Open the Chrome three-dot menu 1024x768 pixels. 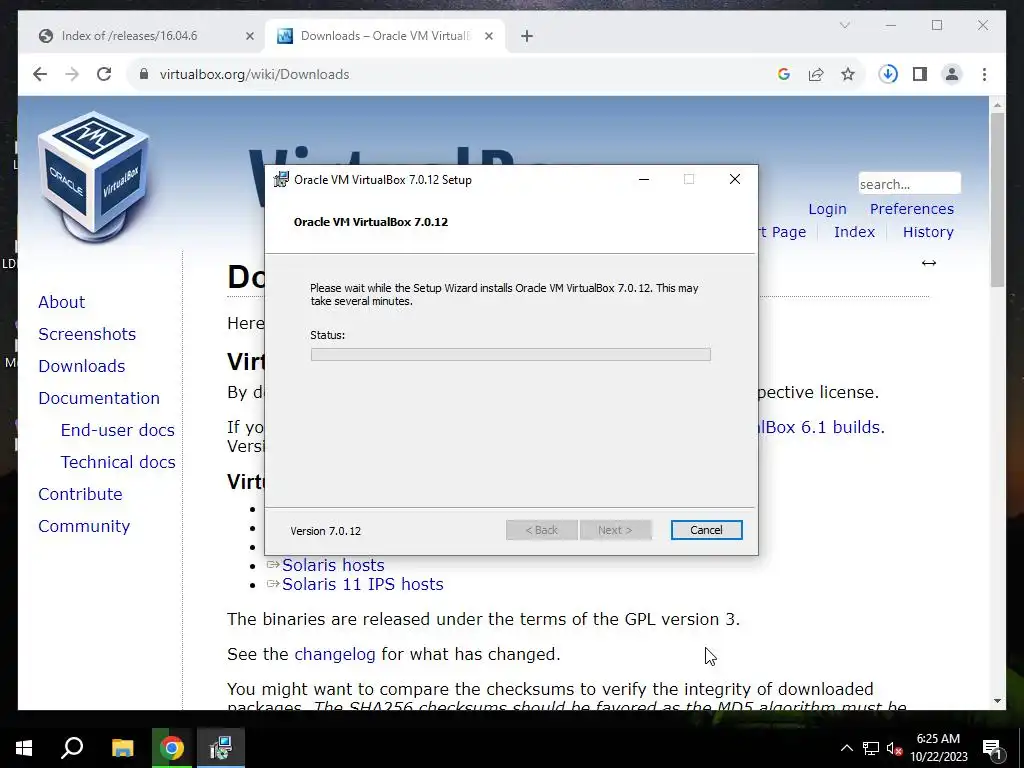(x=984, y=74)
